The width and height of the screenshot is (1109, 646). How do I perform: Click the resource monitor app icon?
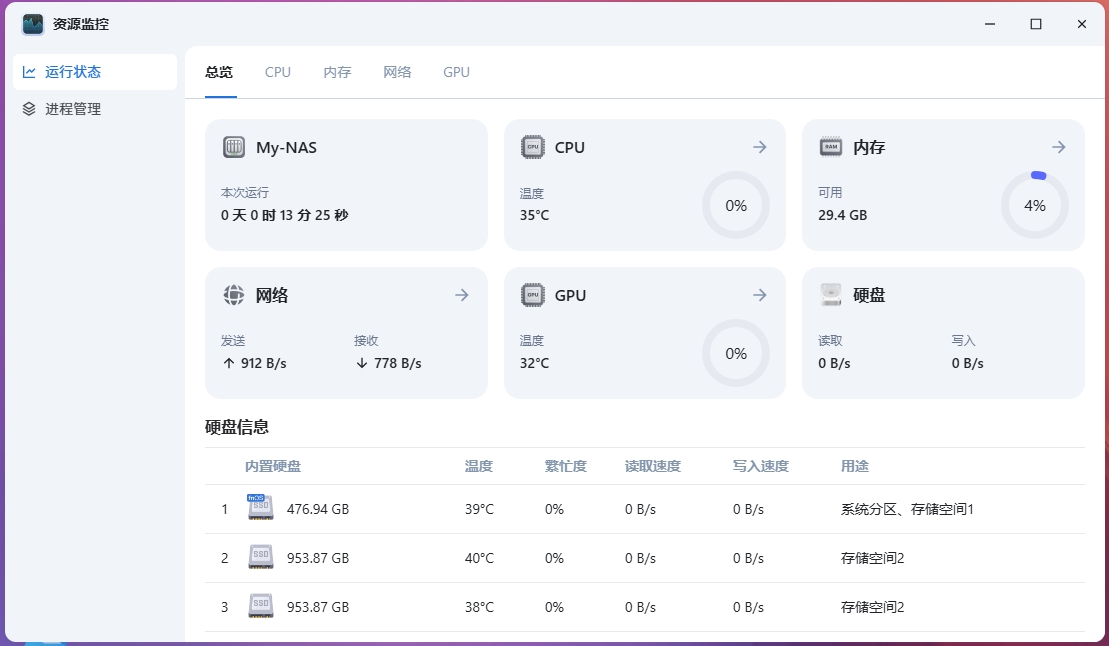pyautogui.click(x=33, y=24)
